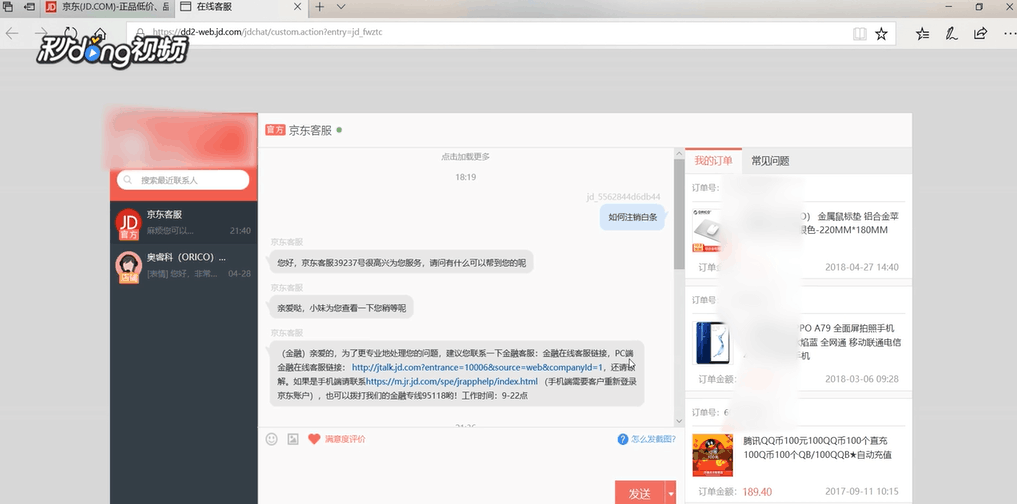Click the red heart satisfaction icon

coord(314,439)
